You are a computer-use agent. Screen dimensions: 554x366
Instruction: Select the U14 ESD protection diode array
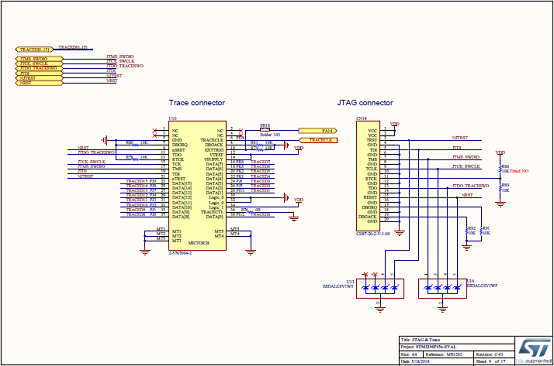click(x=442, y=289)
